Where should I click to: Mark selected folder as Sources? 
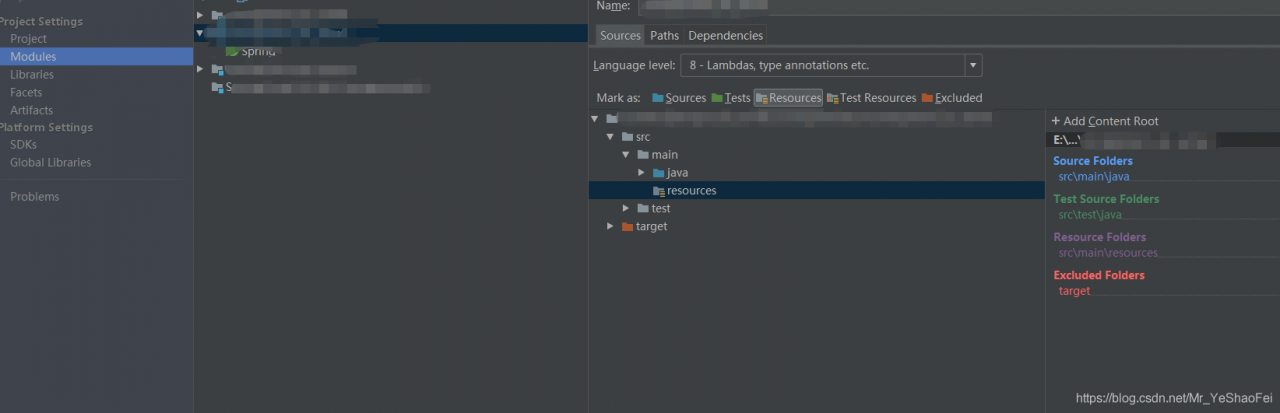[x=678, y=98]
